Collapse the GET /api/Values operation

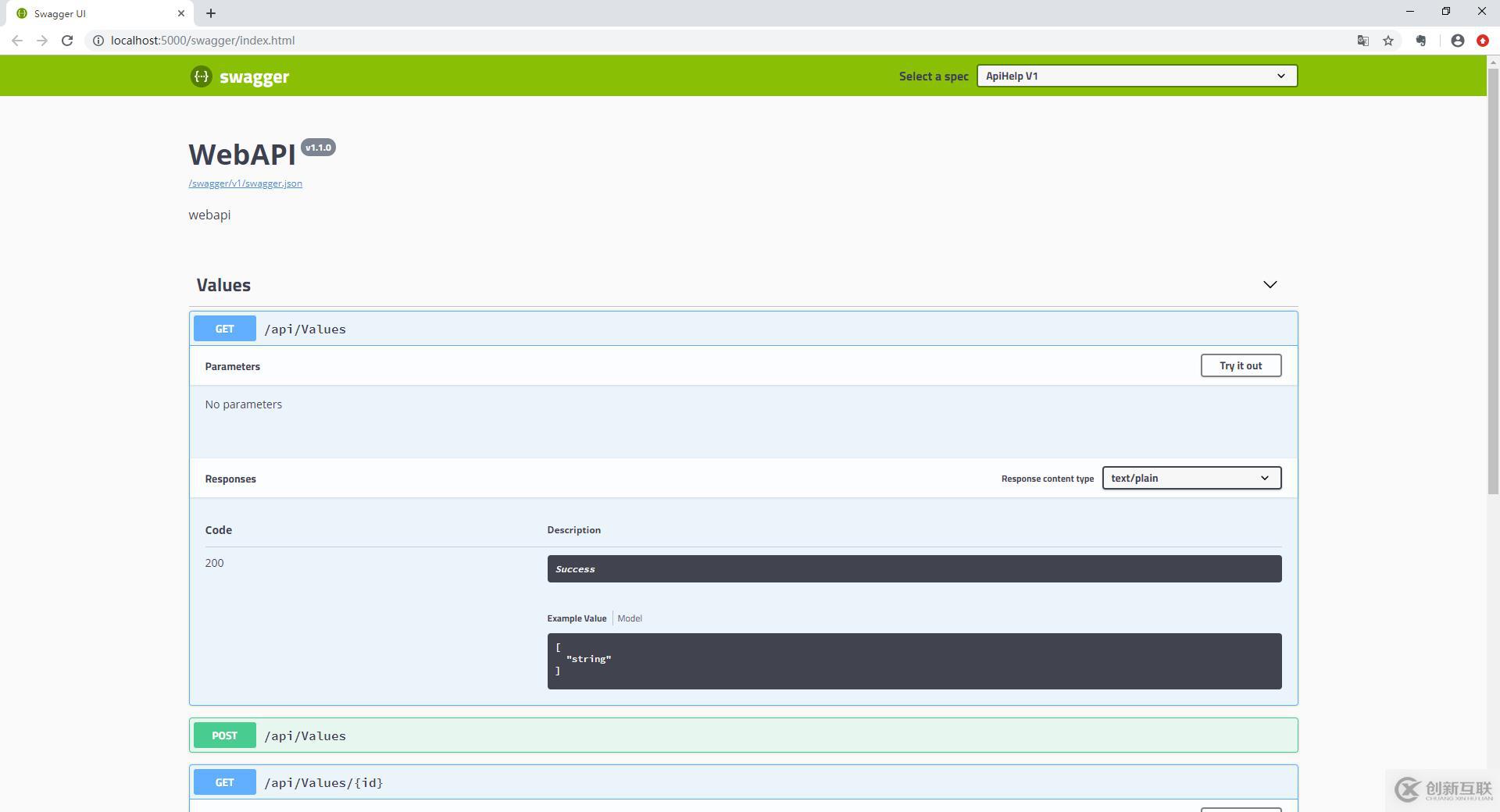pyautogui.click(x=743, y=329)
